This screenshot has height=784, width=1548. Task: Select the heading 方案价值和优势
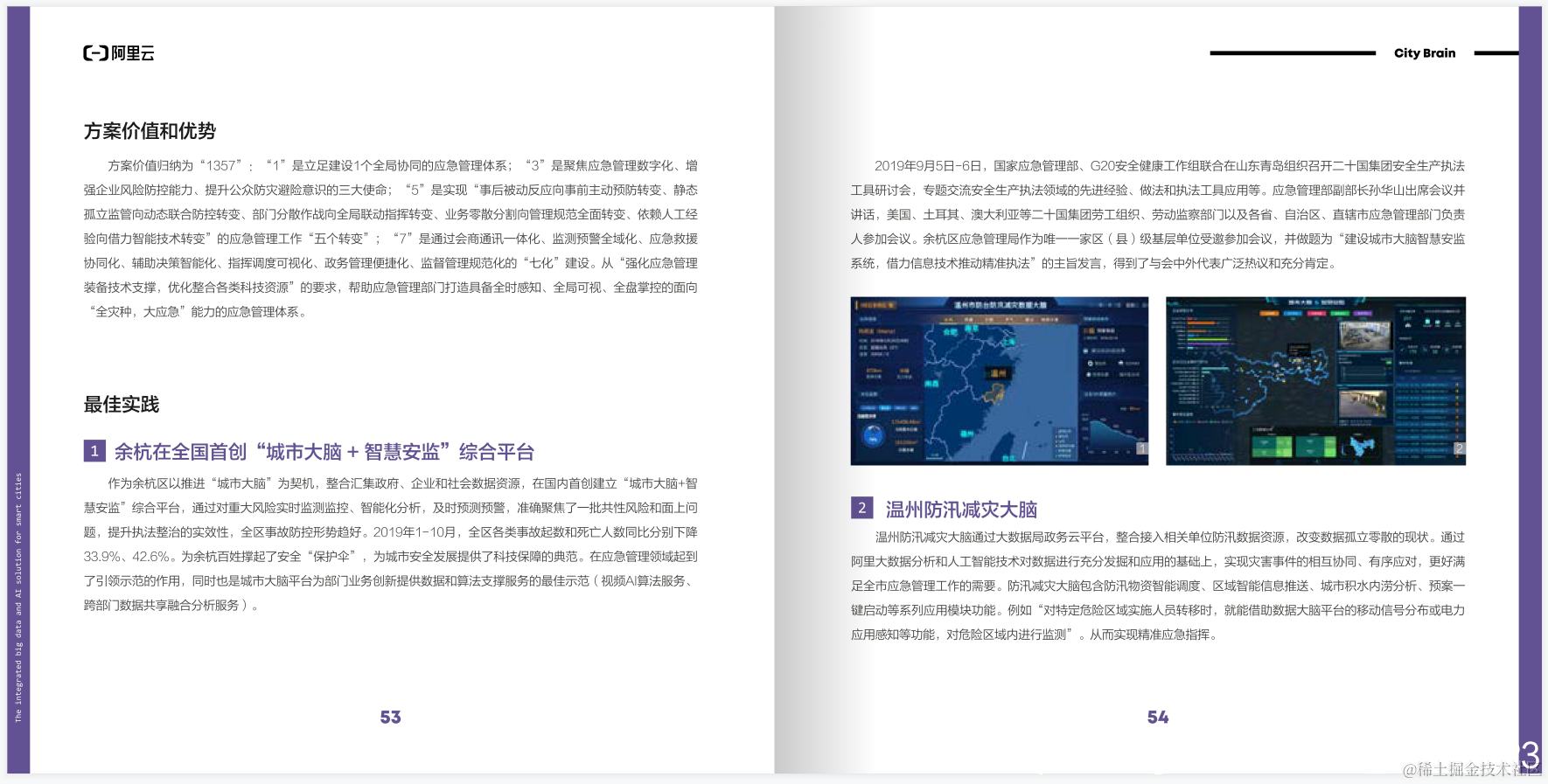coord(150,131)
